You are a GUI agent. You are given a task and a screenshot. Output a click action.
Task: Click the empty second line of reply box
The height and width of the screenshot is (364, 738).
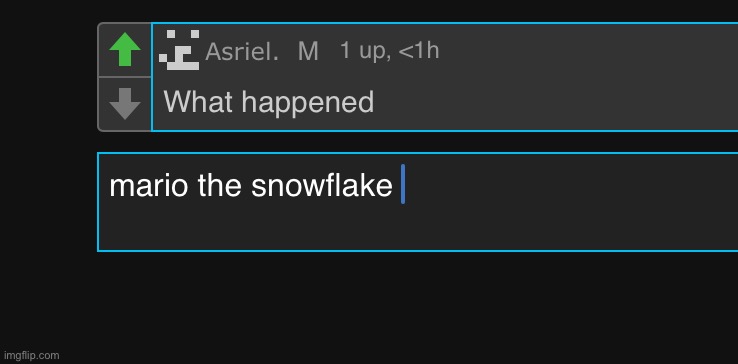coord(417,228)
